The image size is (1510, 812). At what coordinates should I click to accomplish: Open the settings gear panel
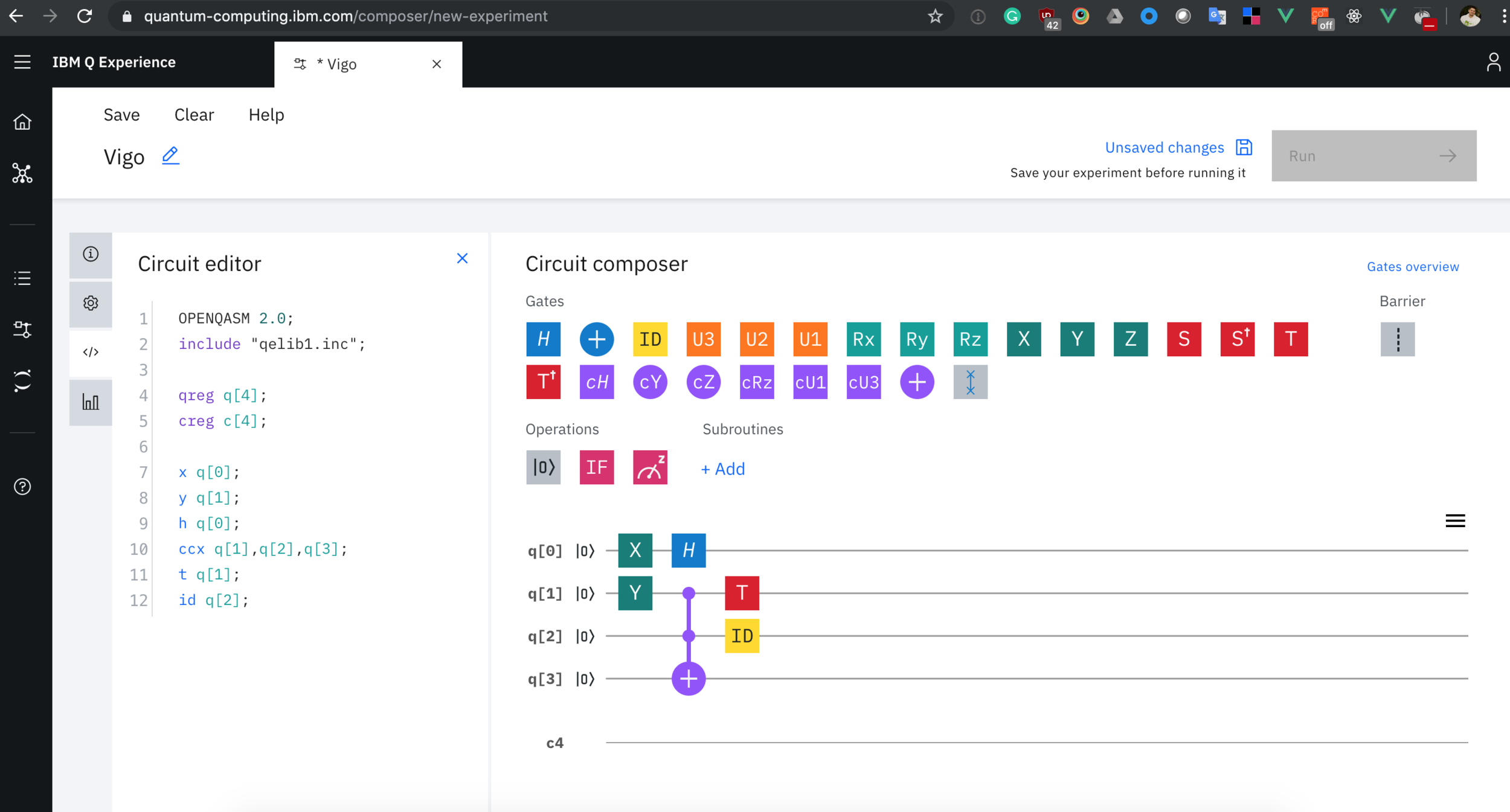(x=91, y=303)
